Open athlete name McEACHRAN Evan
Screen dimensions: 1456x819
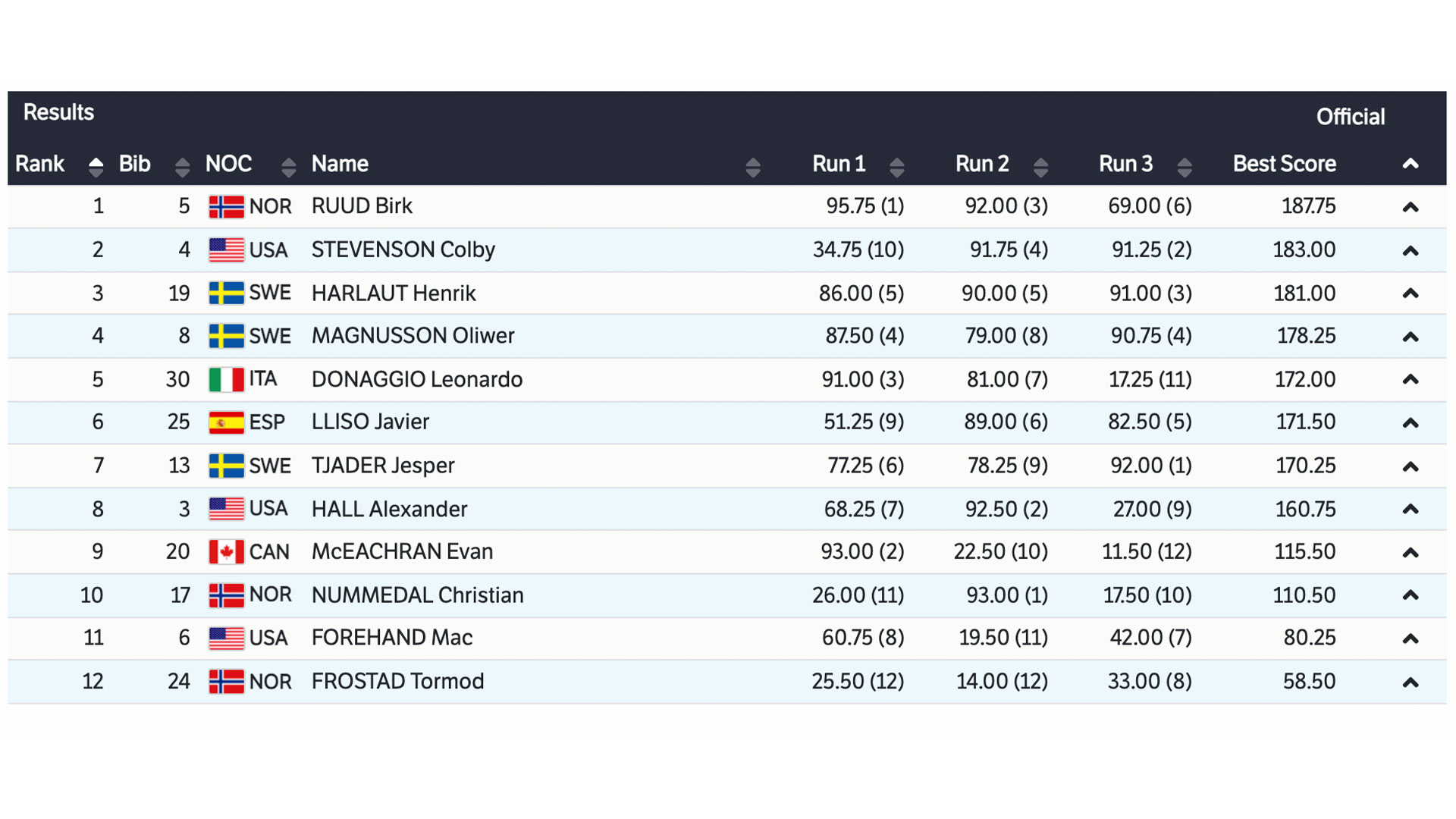pyautogui.click(x=402, y=551)
